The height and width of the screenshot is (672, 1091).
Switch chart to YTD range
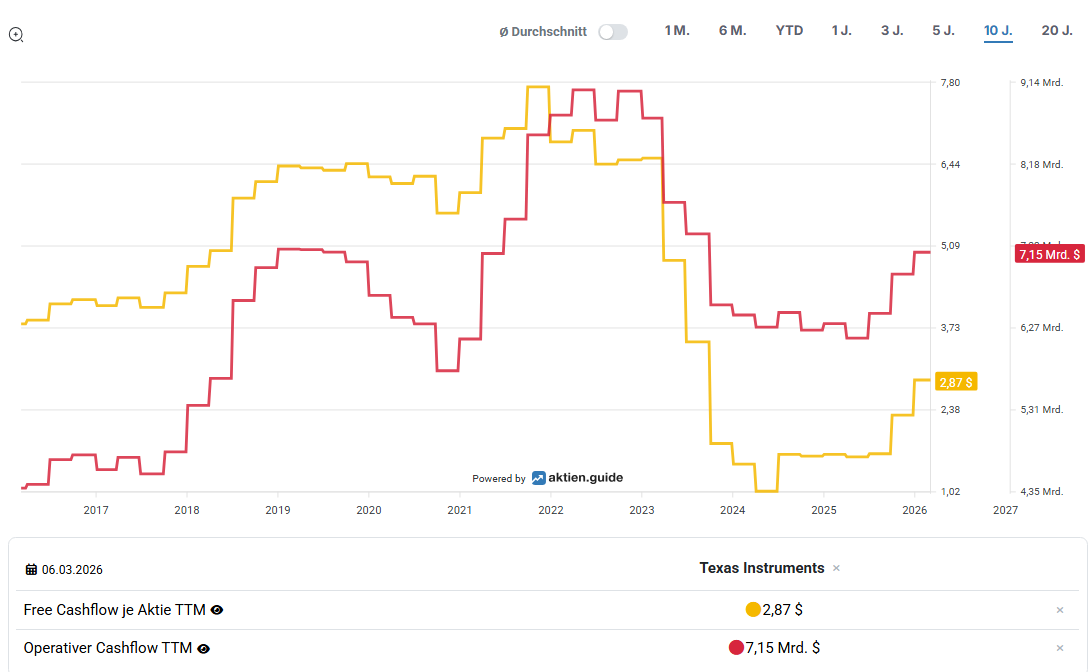coord(789,31)
